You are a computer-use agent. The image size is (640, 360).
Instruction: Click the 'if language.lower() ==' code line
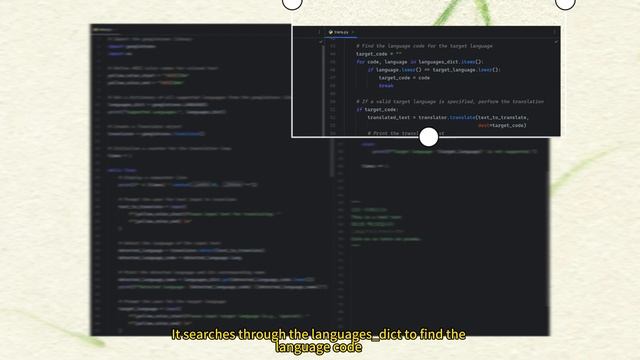click(434, 70)
